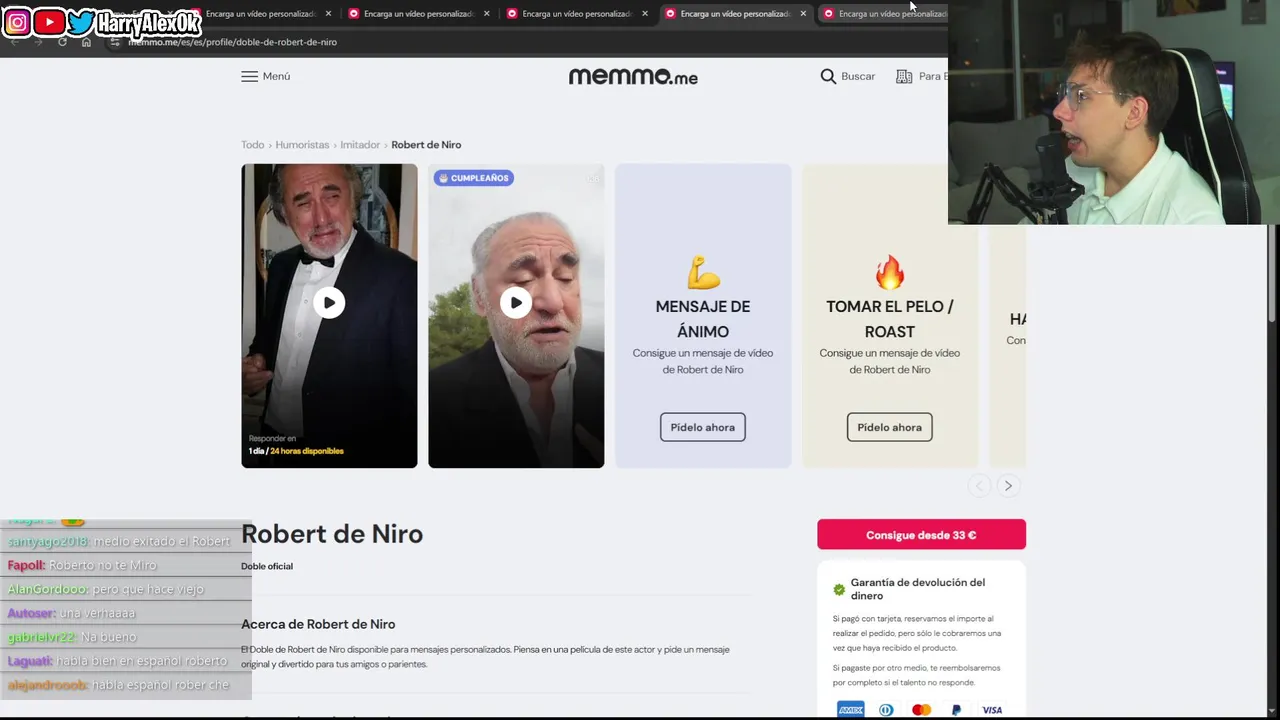Screen dimensions: 1280x720
Task: Click the flexed biceps emoji on Mensaje de Ánimo
Action: [x=703, y=272]
